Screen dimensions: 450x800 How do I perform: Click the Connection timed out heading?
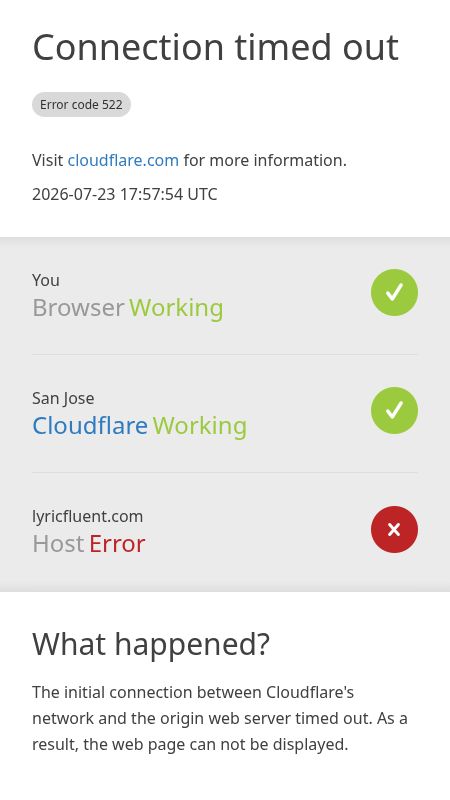coord(215,47)
